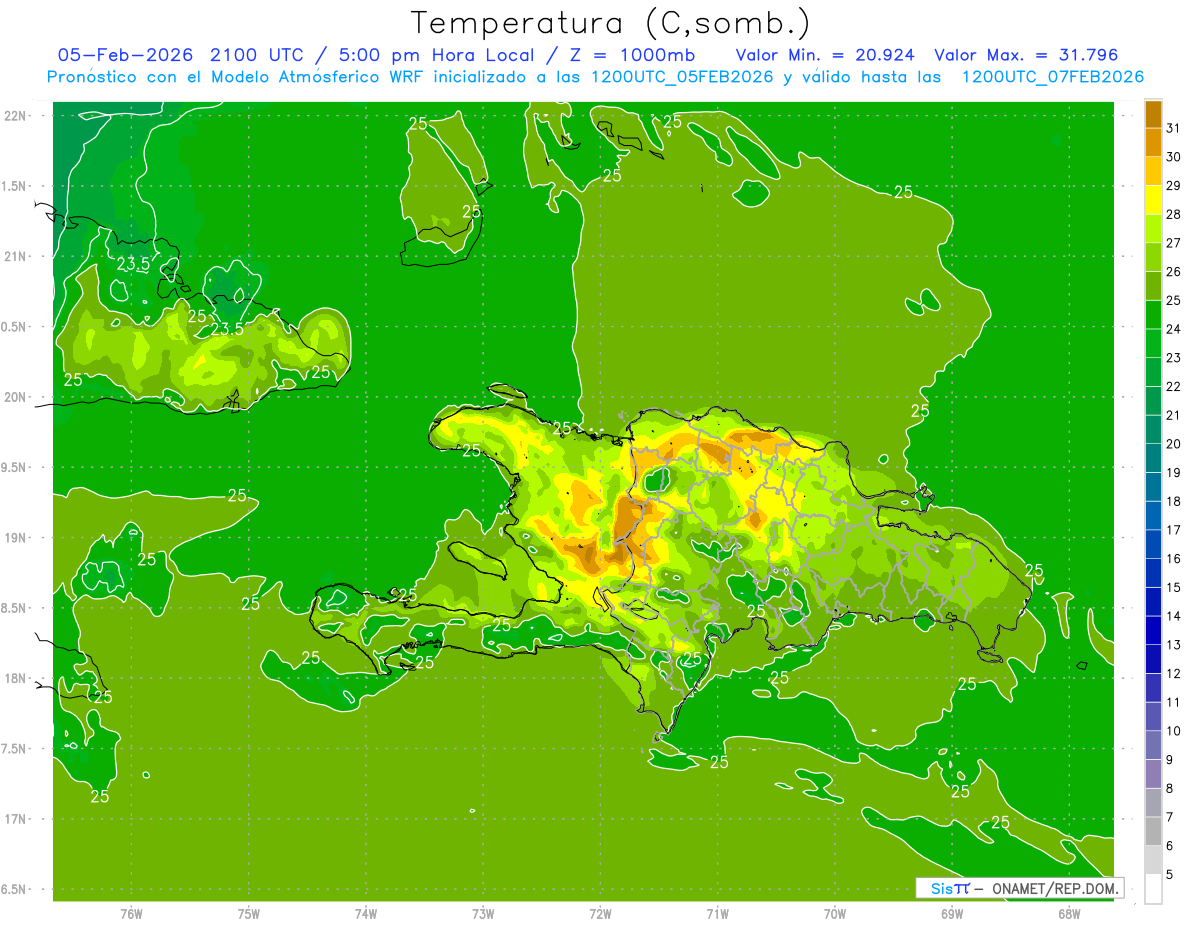This screenshot has width=1200, height=927.
Task: Click the 18N latitude axis label
Action: [x=17, y=679]
